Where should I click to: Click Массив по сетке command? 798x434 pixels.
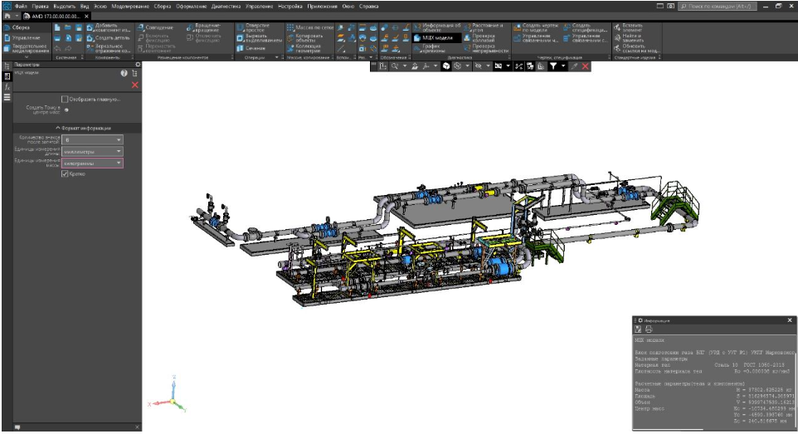coord(309,27)
